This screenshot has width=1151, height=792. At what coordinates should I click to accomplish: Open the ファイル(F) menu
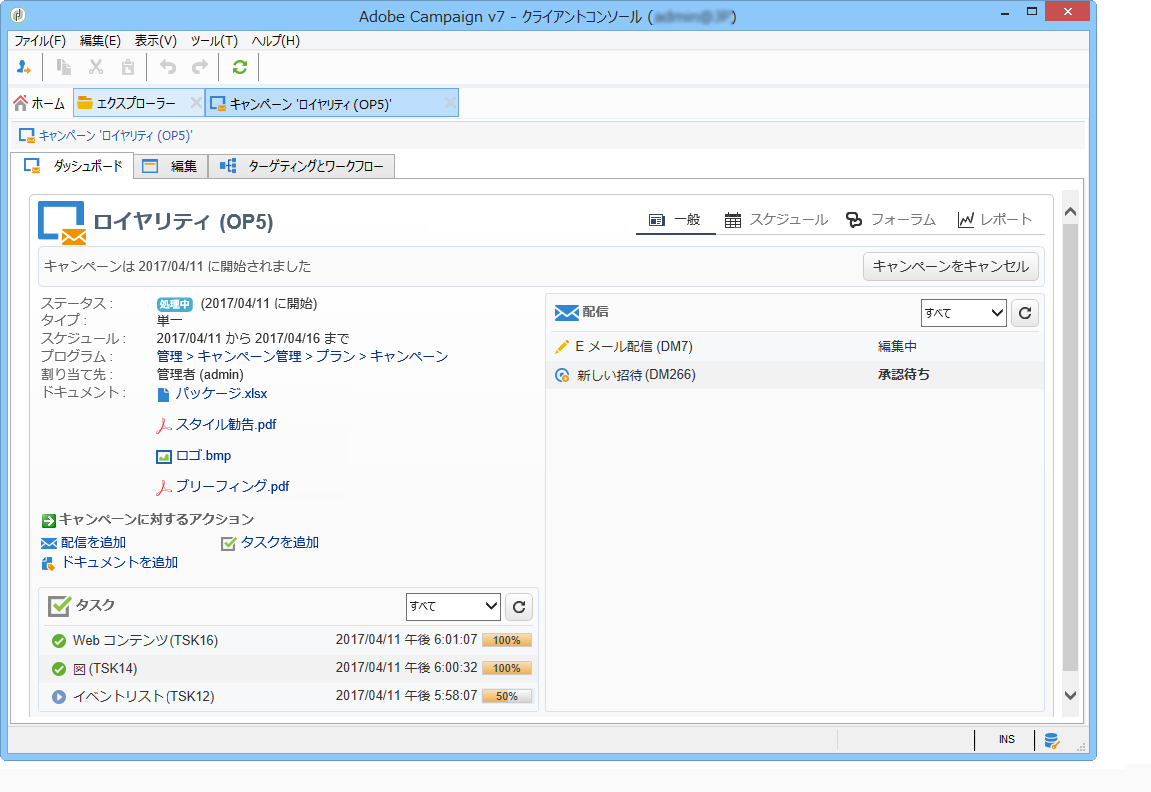(x=40, y=41)
